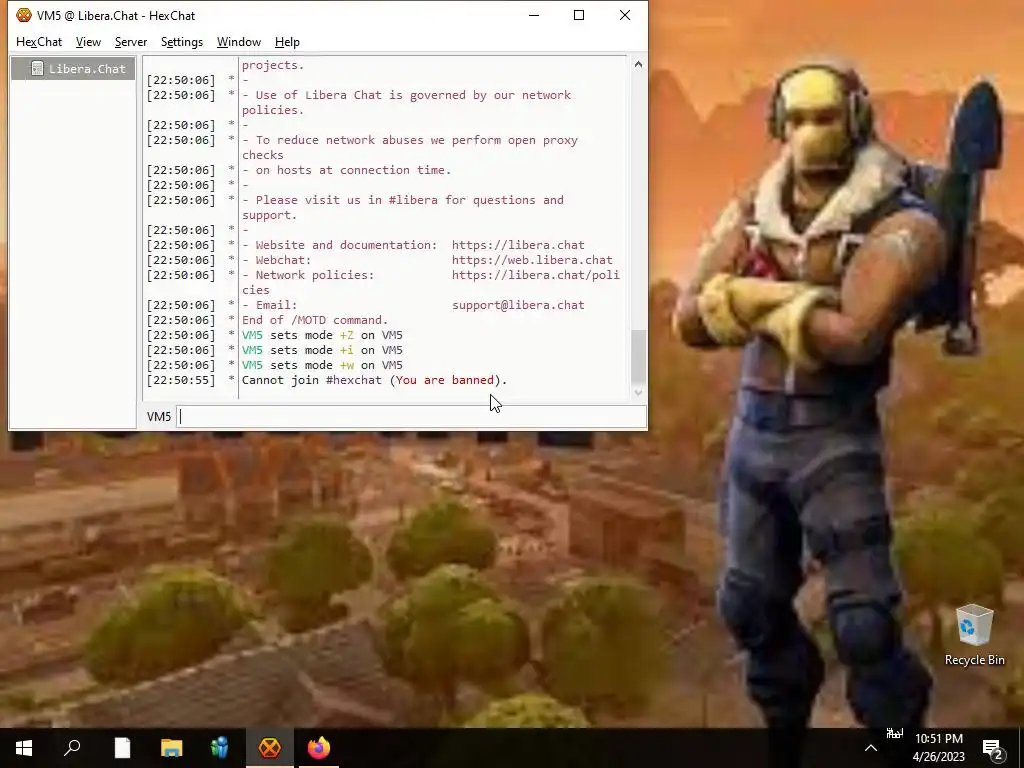1024x768 pixels.
Task: Click the [22:50:55] timestamp
Action: 181,380
